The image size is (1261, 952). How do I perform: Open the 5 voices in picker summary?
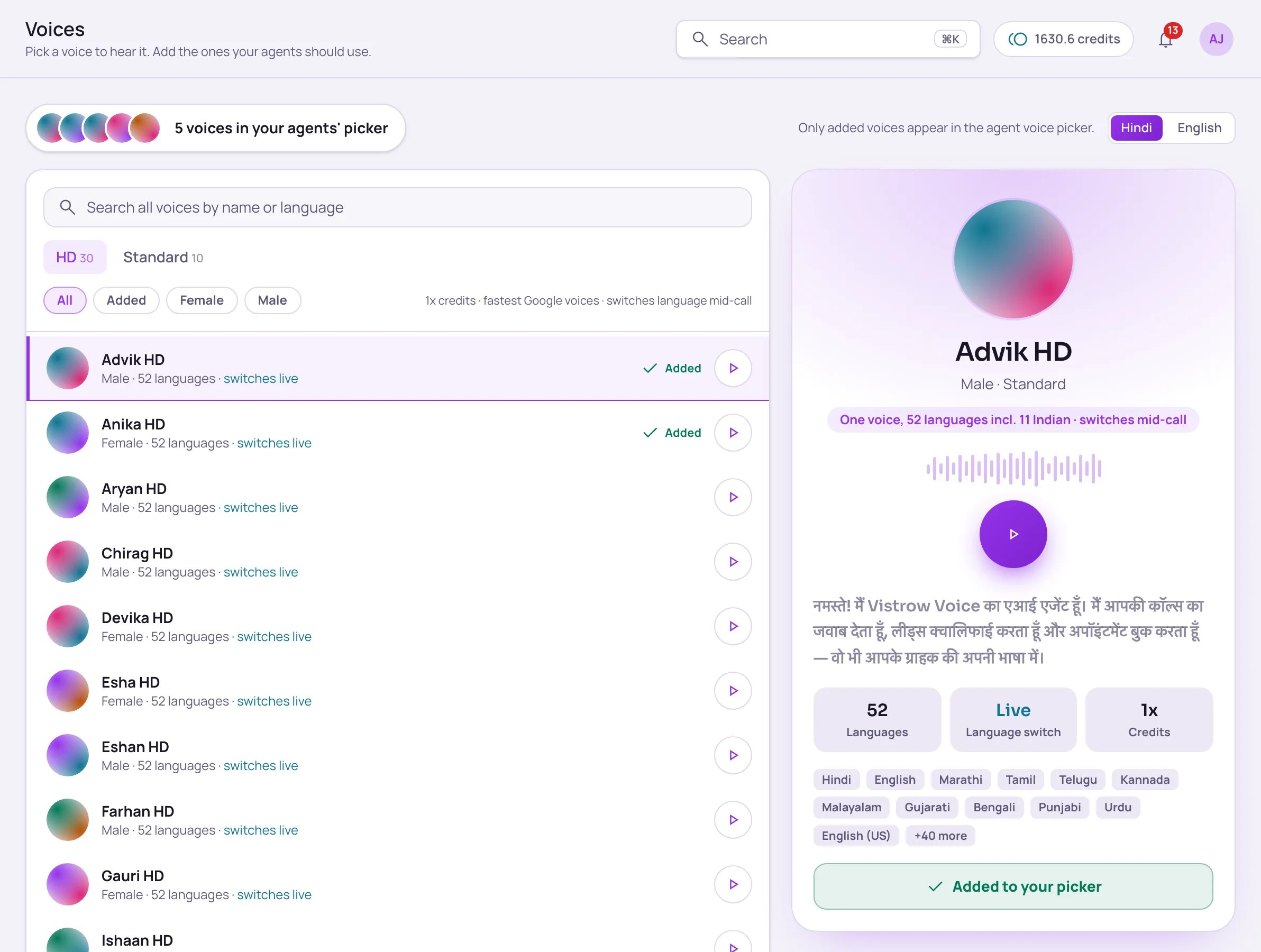(215, 129)
